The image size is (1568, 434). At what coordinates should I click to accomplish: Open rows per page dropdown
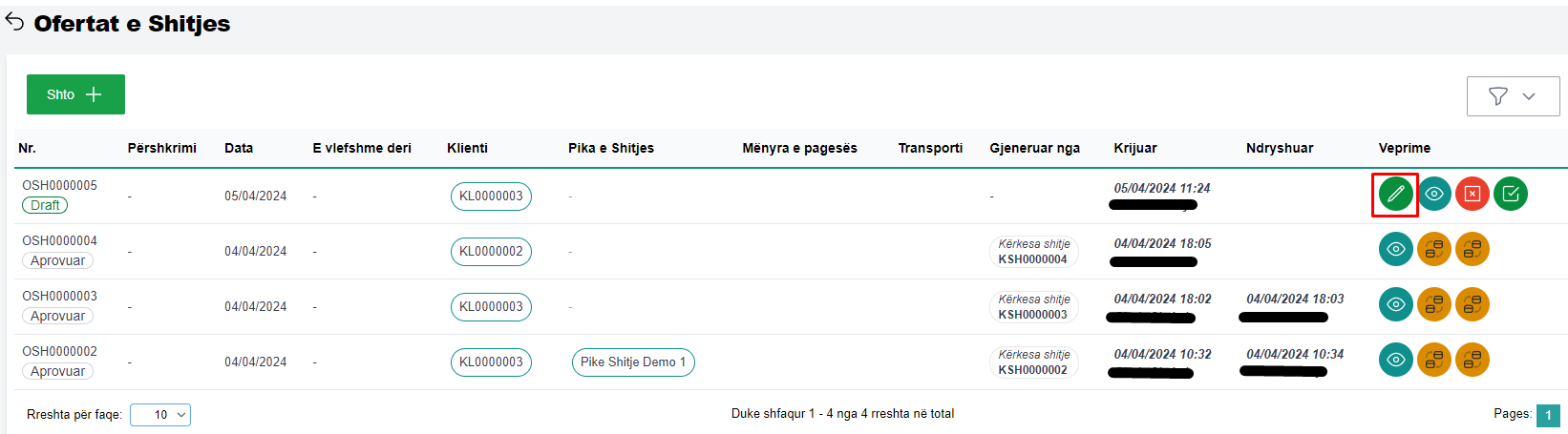tap(160, 415)
